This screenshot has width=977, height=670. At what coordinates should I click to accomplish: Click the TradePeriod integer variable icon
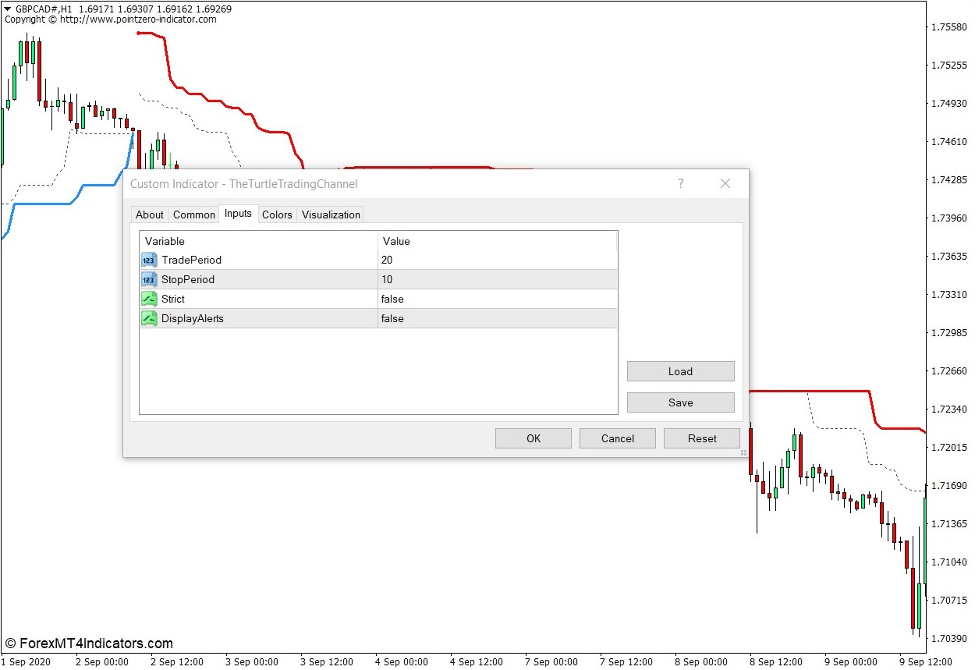pyautogui.click(x=148, y=260)
